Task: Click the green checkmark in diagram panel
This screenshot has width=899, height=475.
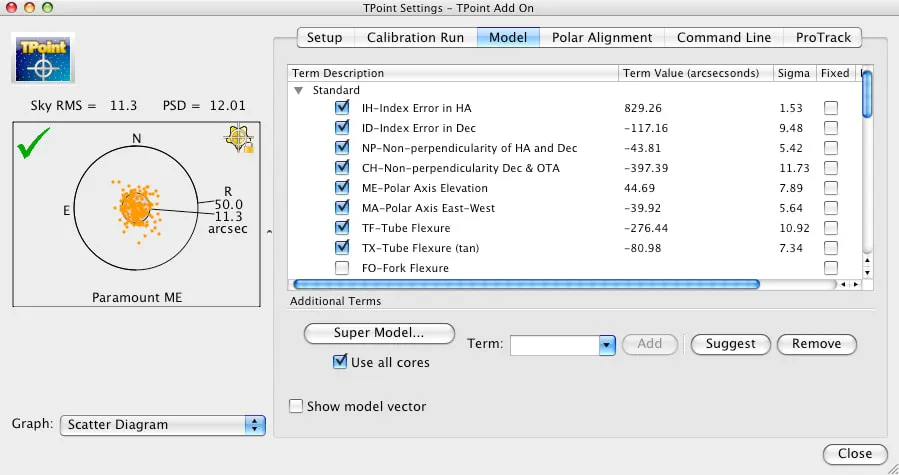Action: (x=33, y=143)
